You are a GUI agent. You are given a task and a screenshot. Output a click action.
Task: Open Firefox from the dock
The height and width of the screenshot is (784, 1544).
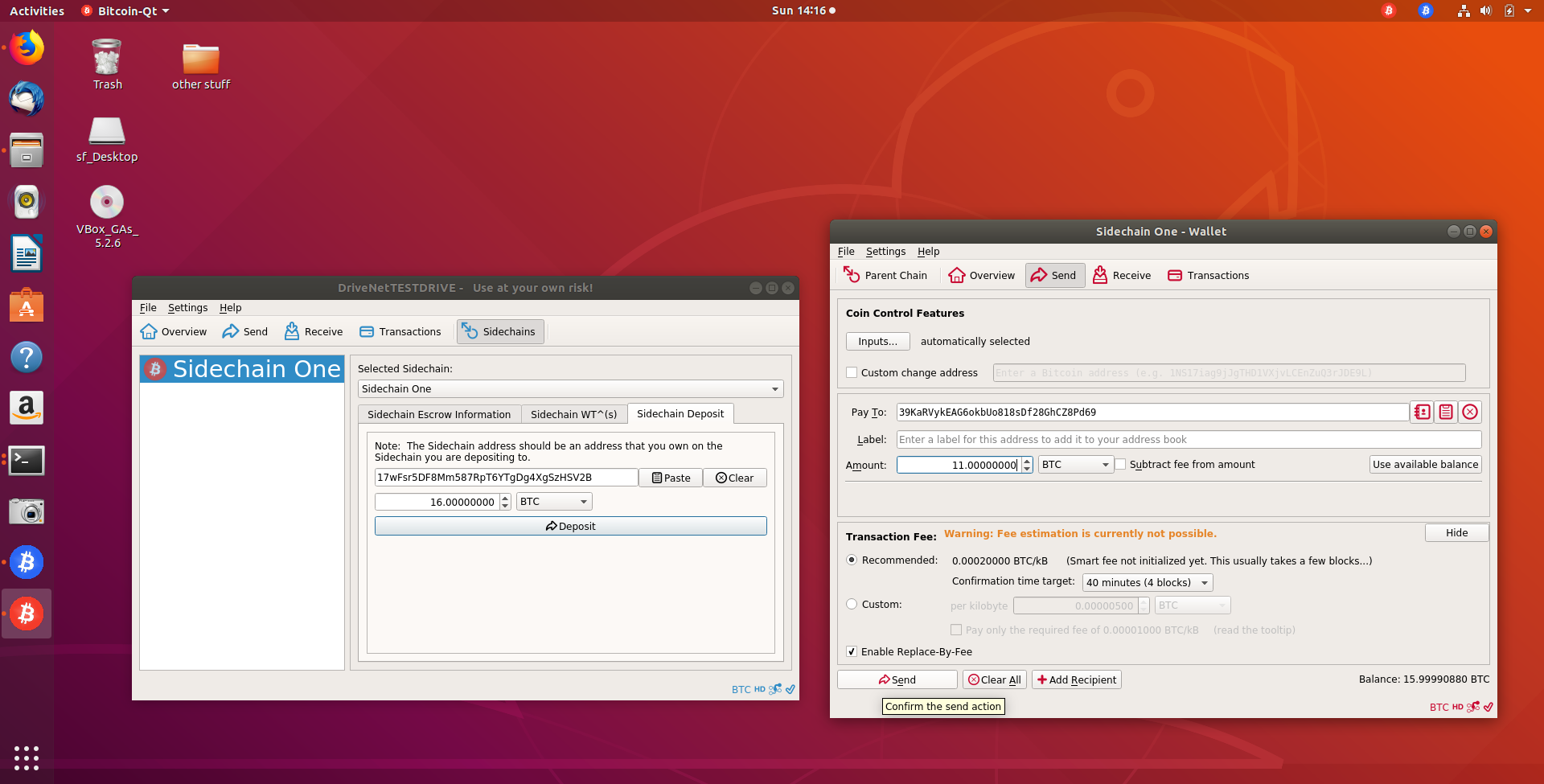pyautogui.click(x=27, y=48)
